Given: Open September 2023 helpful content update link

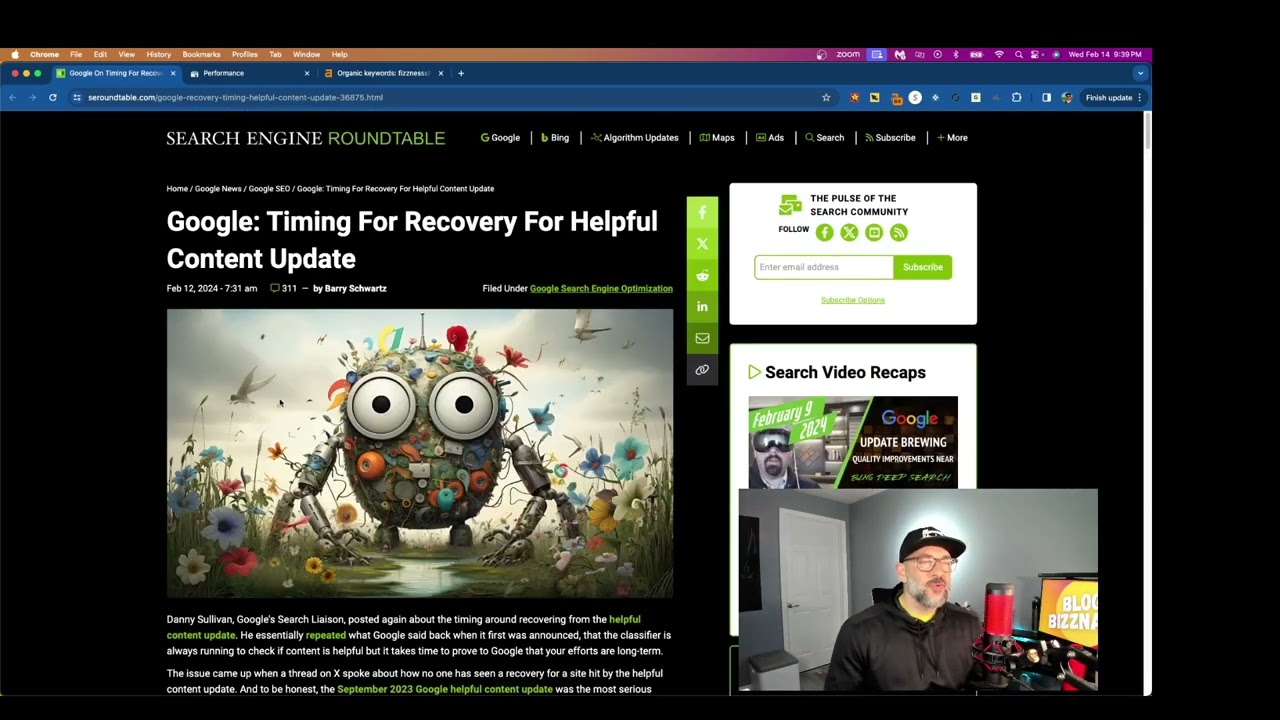Looking at the screenshot, I should point(445,689).
